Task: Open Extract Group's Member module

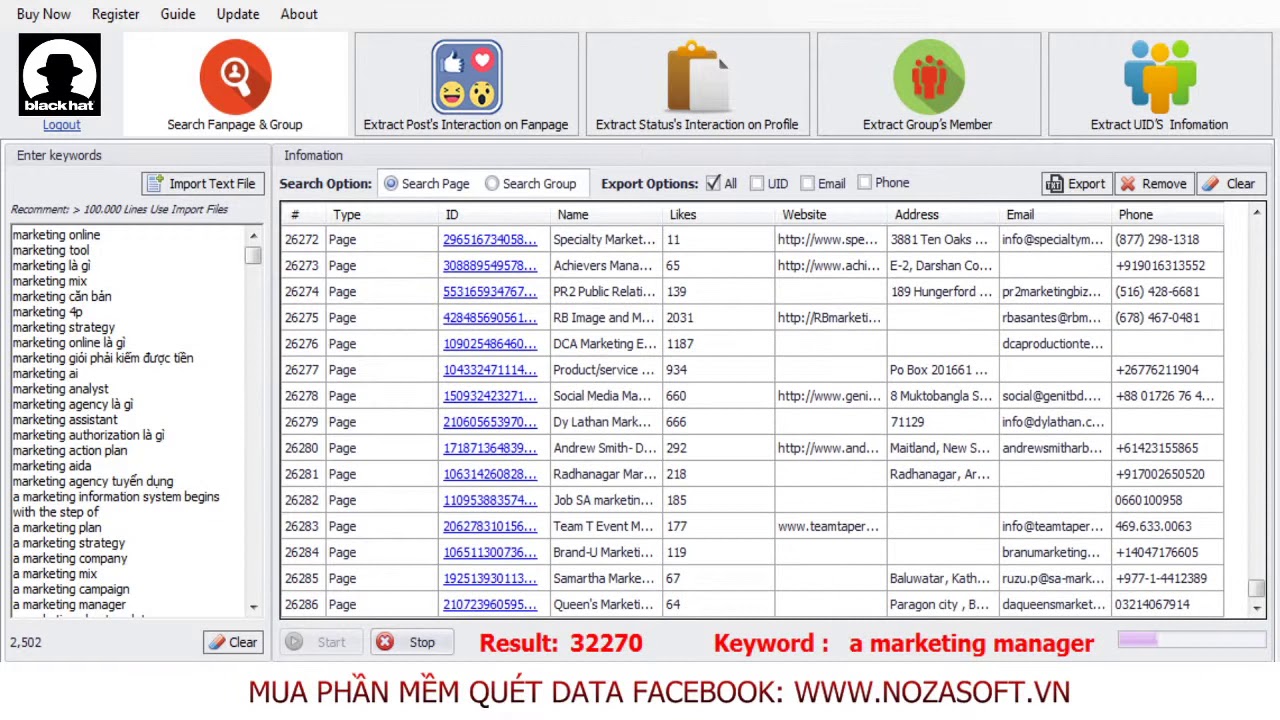Action: 928,85
